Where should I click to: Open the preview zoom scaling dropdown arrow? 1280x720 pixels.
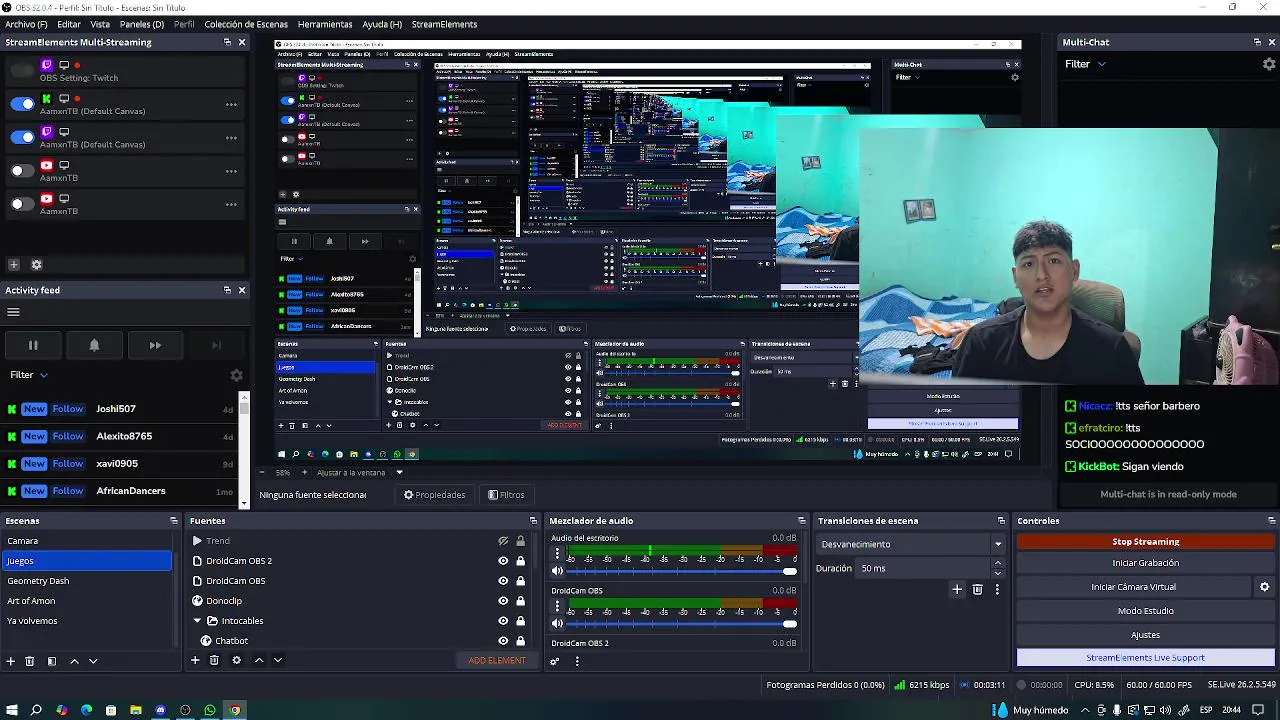(x=399, y=472)
